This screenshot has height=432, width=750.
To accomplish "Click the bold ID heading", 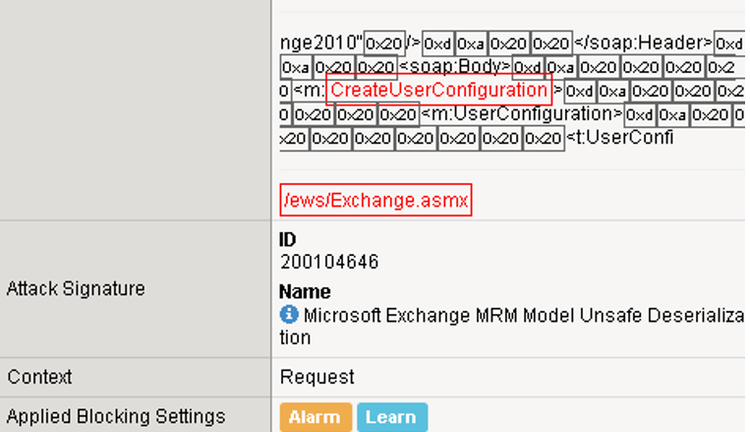I will tap(288, 241).
